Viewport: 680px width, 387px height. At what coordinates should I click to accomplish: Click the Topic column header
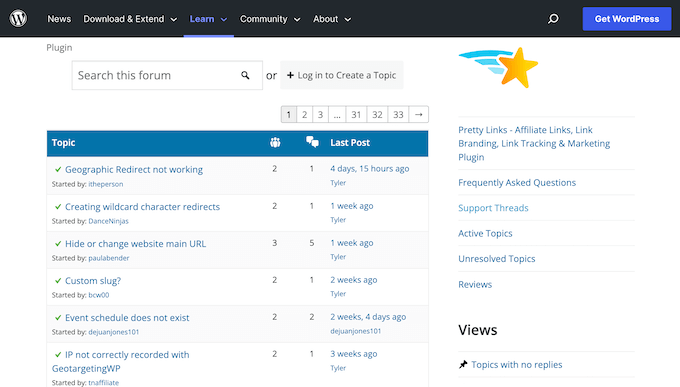[63, 143]
